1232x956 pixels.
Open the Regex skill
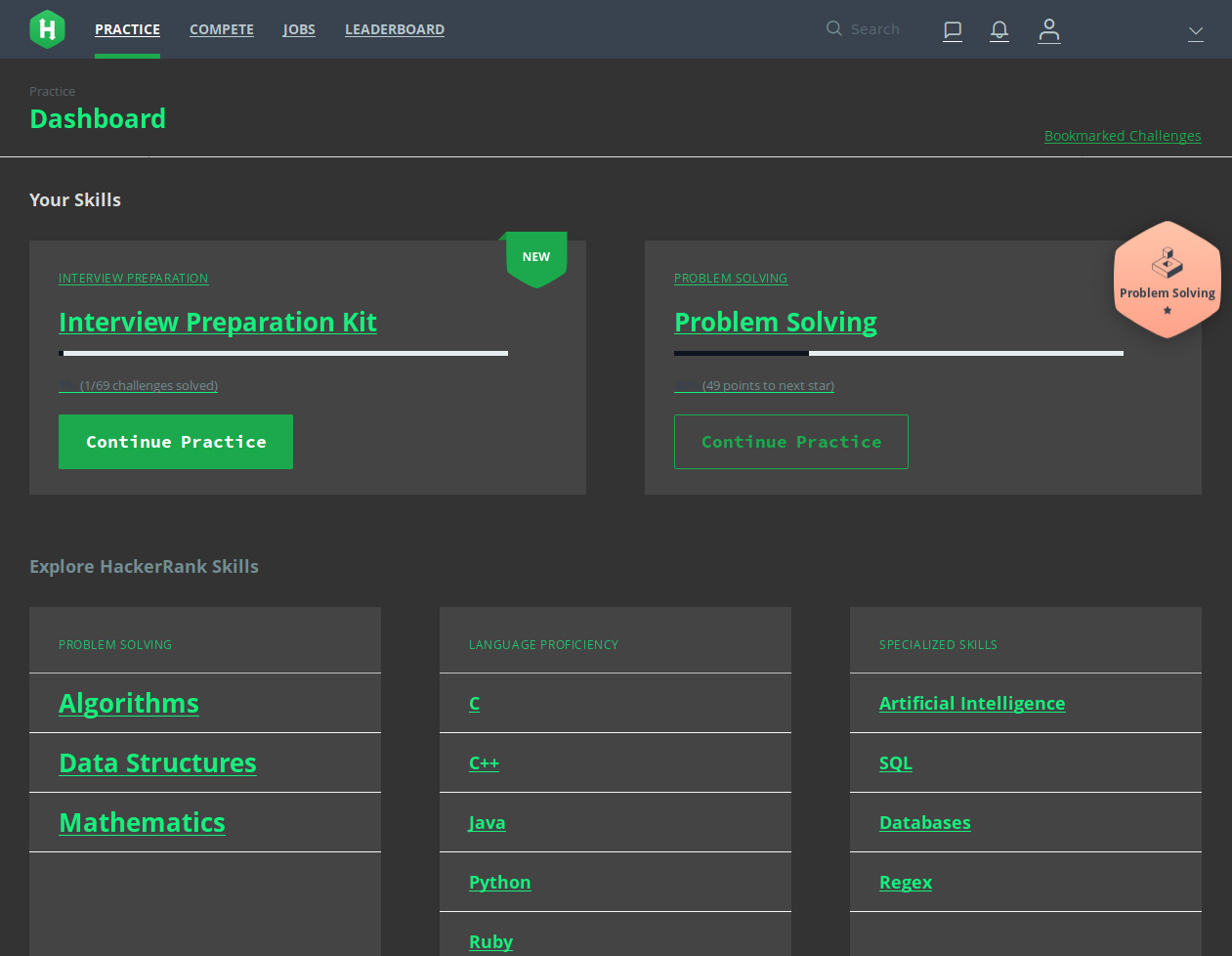tap(906, 882)
